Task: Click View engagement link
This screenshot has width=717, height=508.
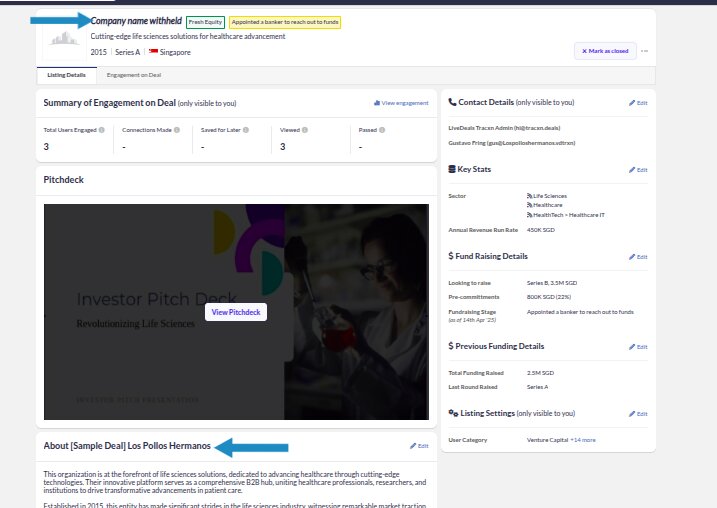Action: pyautogui.click(x=400, y=103)
